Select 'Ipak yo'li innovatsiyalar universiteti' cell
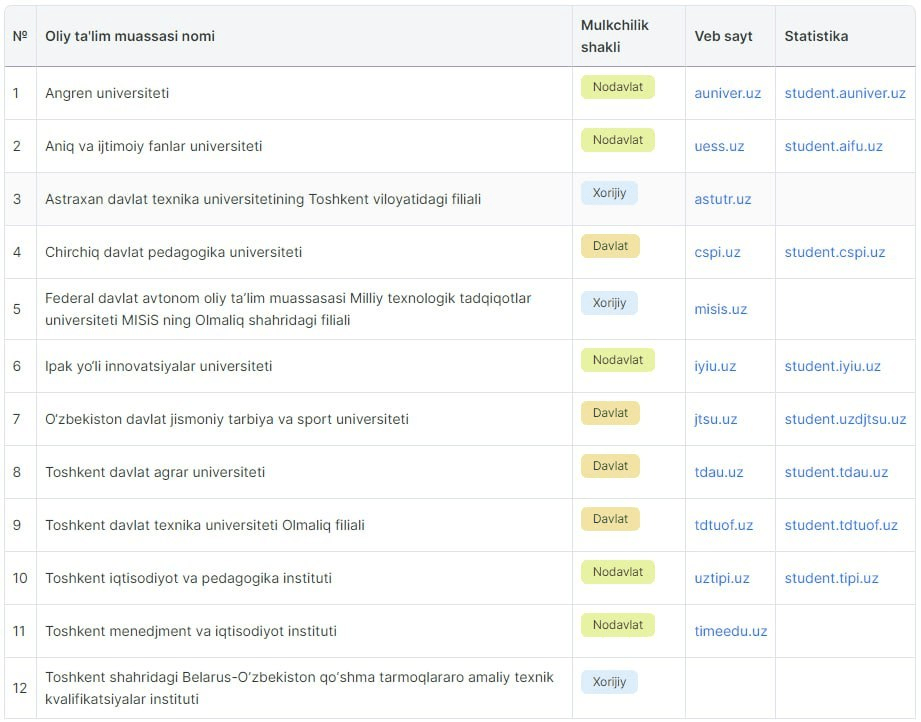Screen dimensions: 921x722 coord(304,366)
